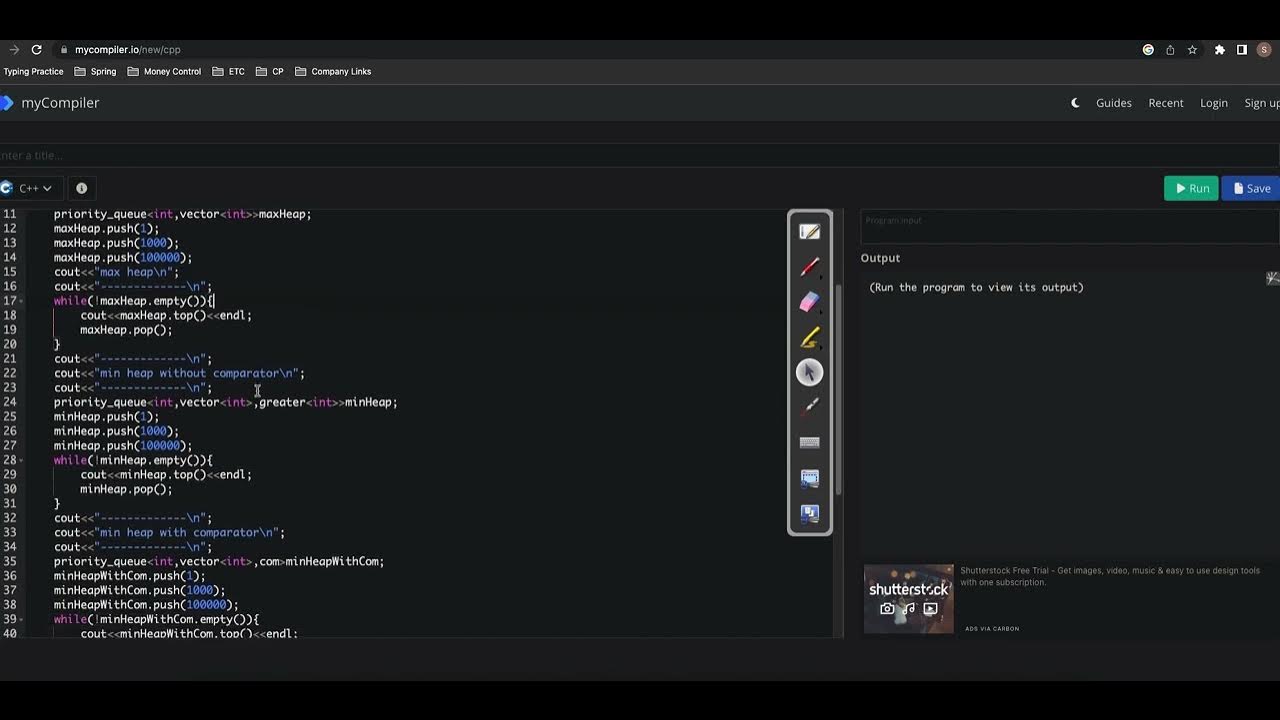1280x720 pixels.
Task: Select the red pen annotation tool
Action: (810, 267)
